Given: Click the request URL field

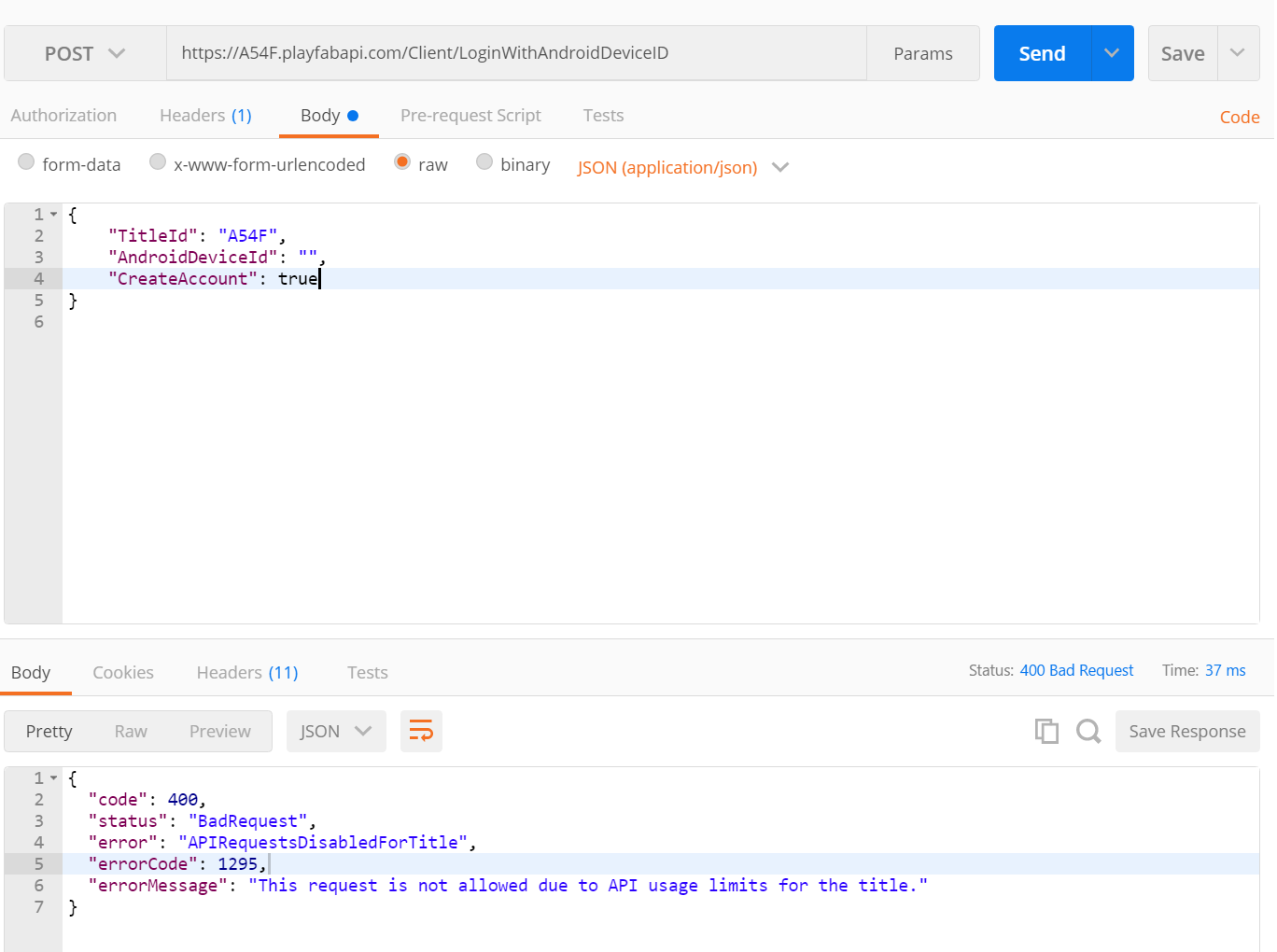Looking at the screenshot, I should pos(516,53).
